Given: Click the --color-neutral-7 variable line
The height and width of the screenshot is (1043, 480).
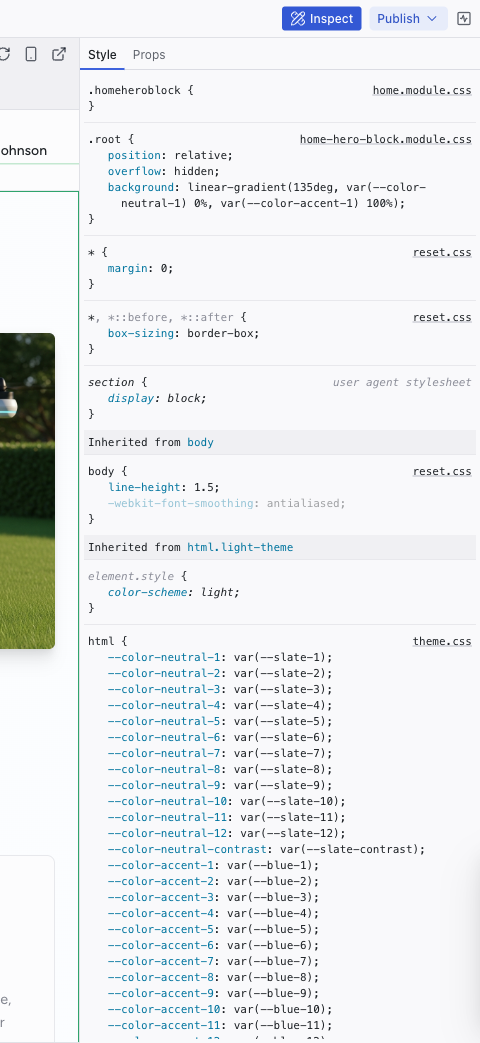Looking at the screenshot, I should 220,754.
